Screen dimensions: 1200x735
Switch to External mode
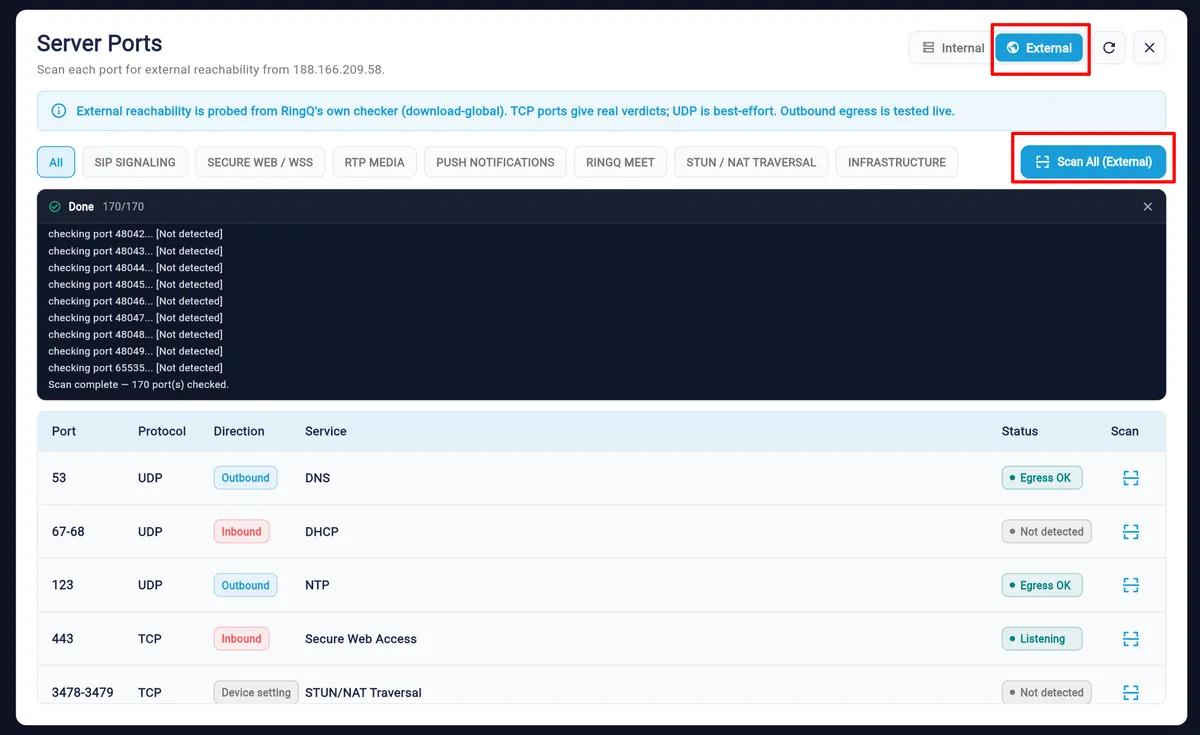[x=1039, y=48]
